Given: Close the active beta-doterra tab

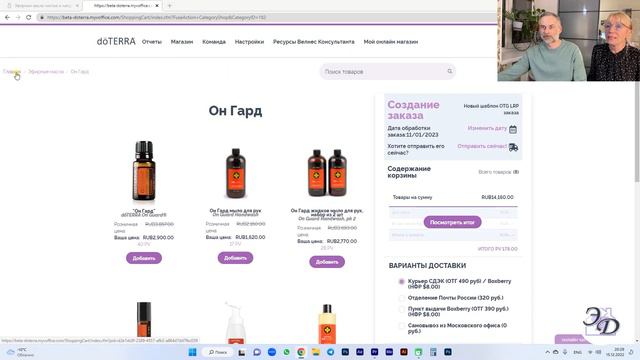Looking at the screenshot, I should 157,6.
